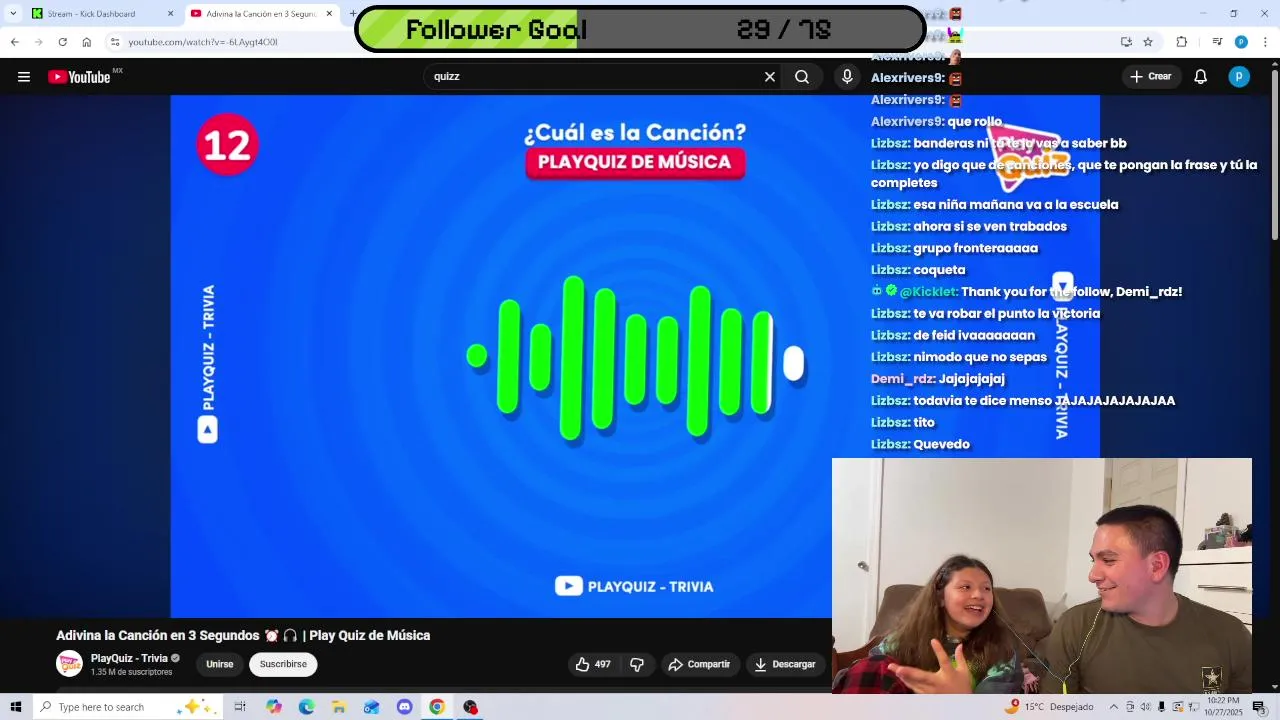
Task: Click the Unirse join button
Action: tap(220, 664)
